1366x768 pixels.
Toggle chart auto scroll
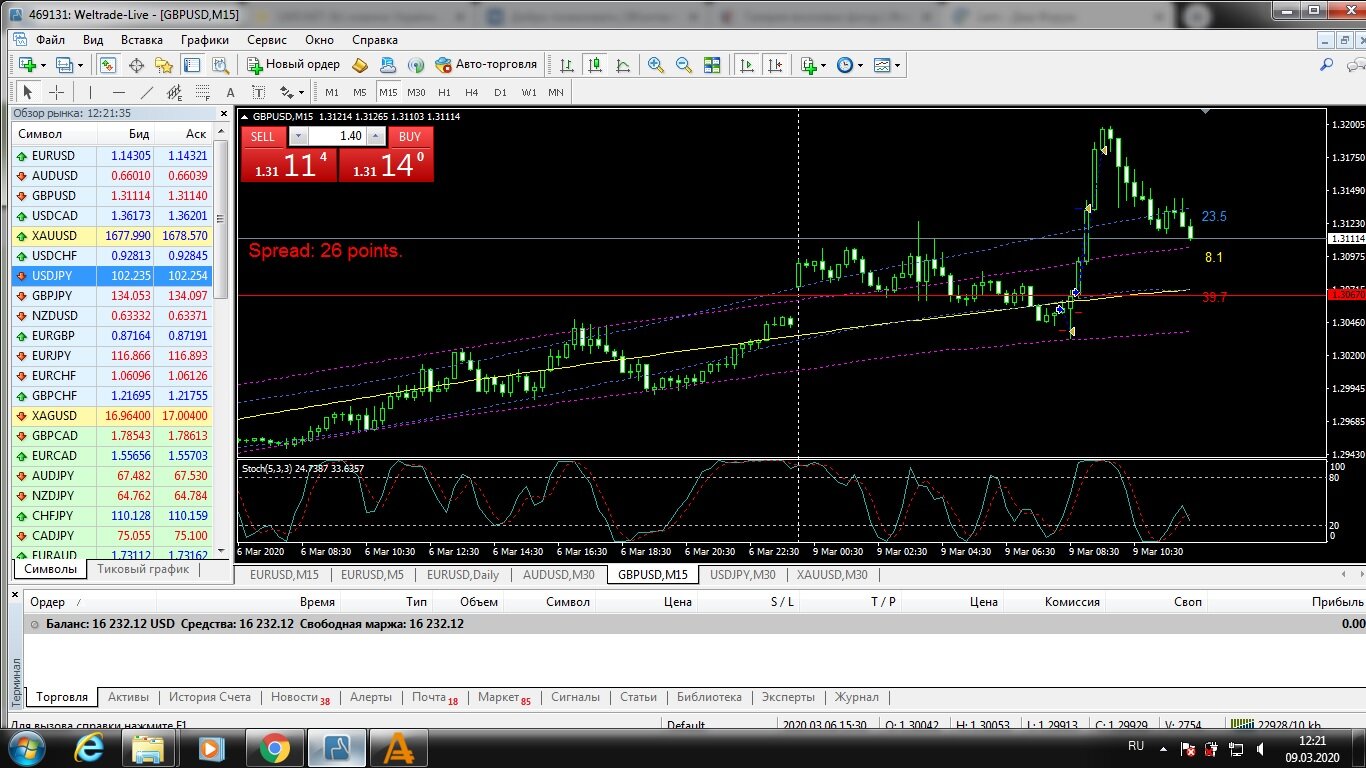pyautogui.click(x=747, y=65)
